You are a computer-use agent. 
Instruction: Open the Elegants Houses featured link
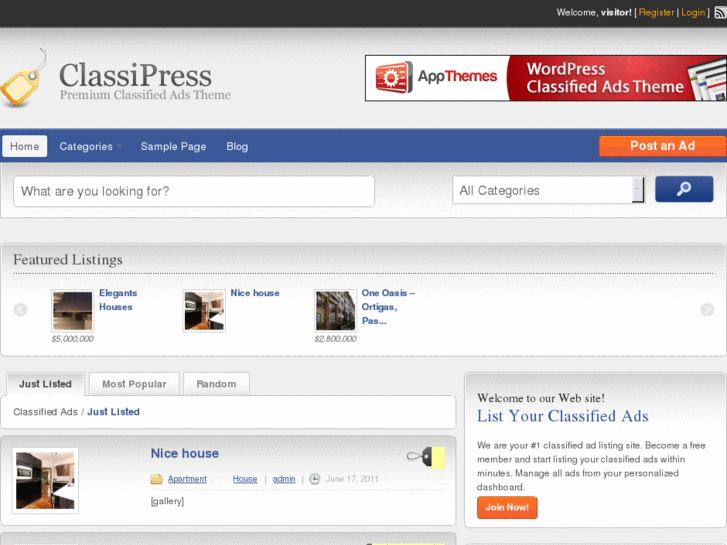coord(118,300)
